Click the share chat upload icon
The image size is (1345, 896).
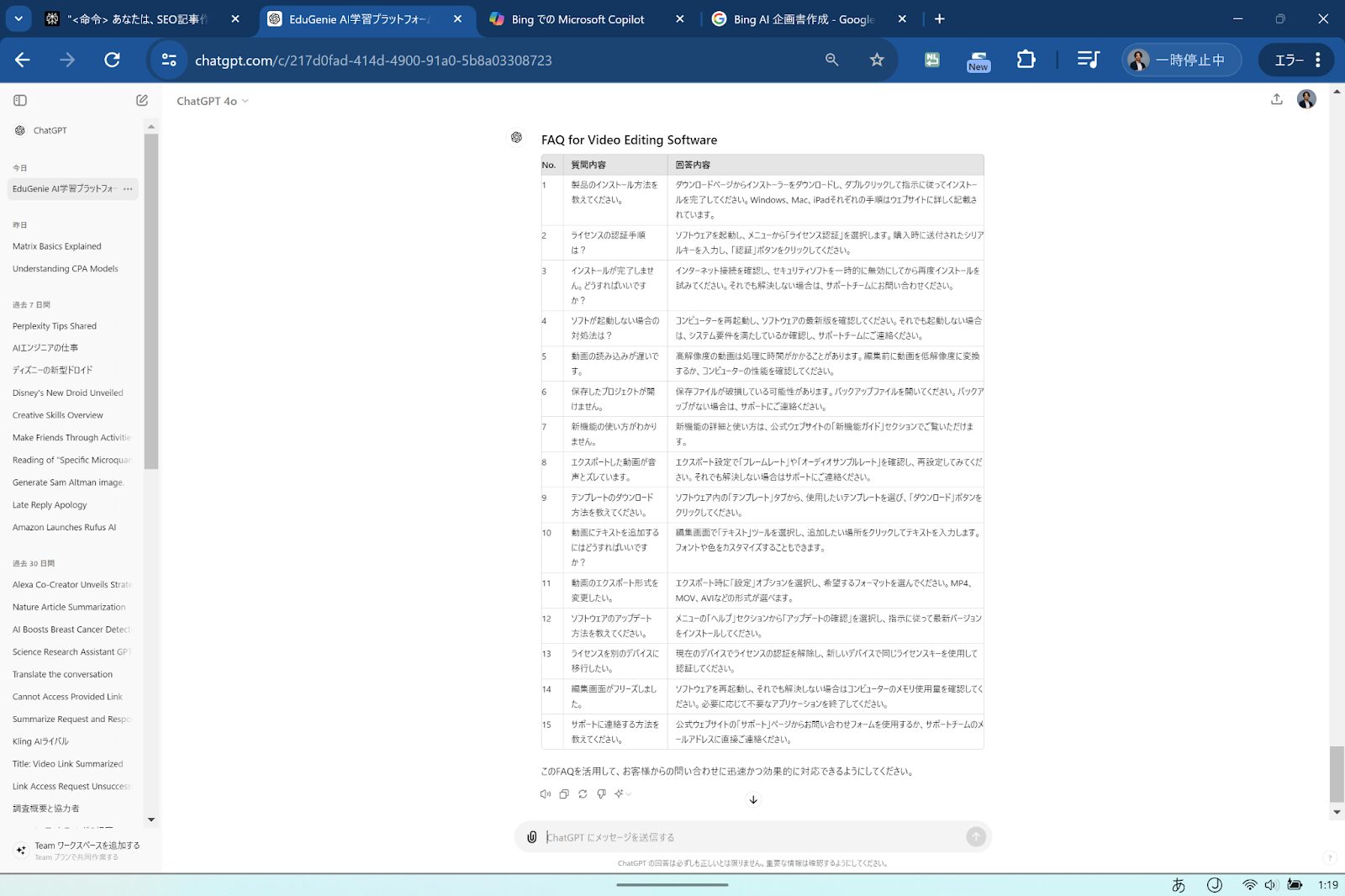[1276, 99]
